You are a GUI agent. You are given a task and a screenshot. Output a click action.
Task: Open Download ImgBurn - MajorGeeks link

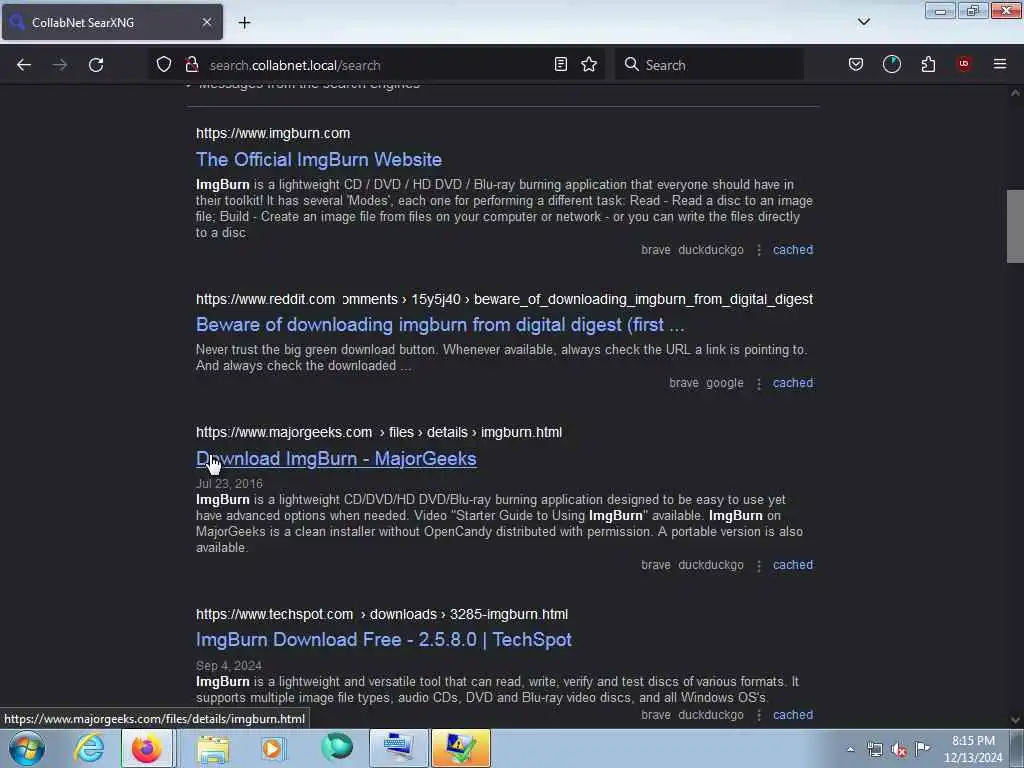point(336,458)
